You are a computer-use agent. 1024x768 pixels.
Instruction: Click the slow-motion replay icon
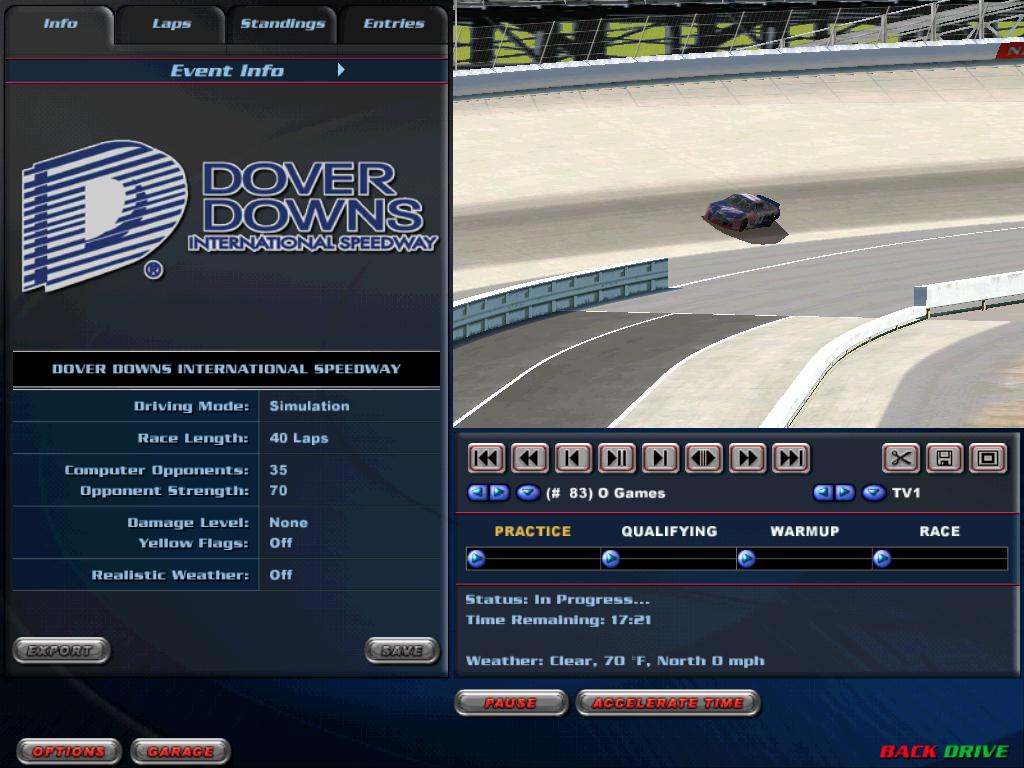[x=704, y=458]
